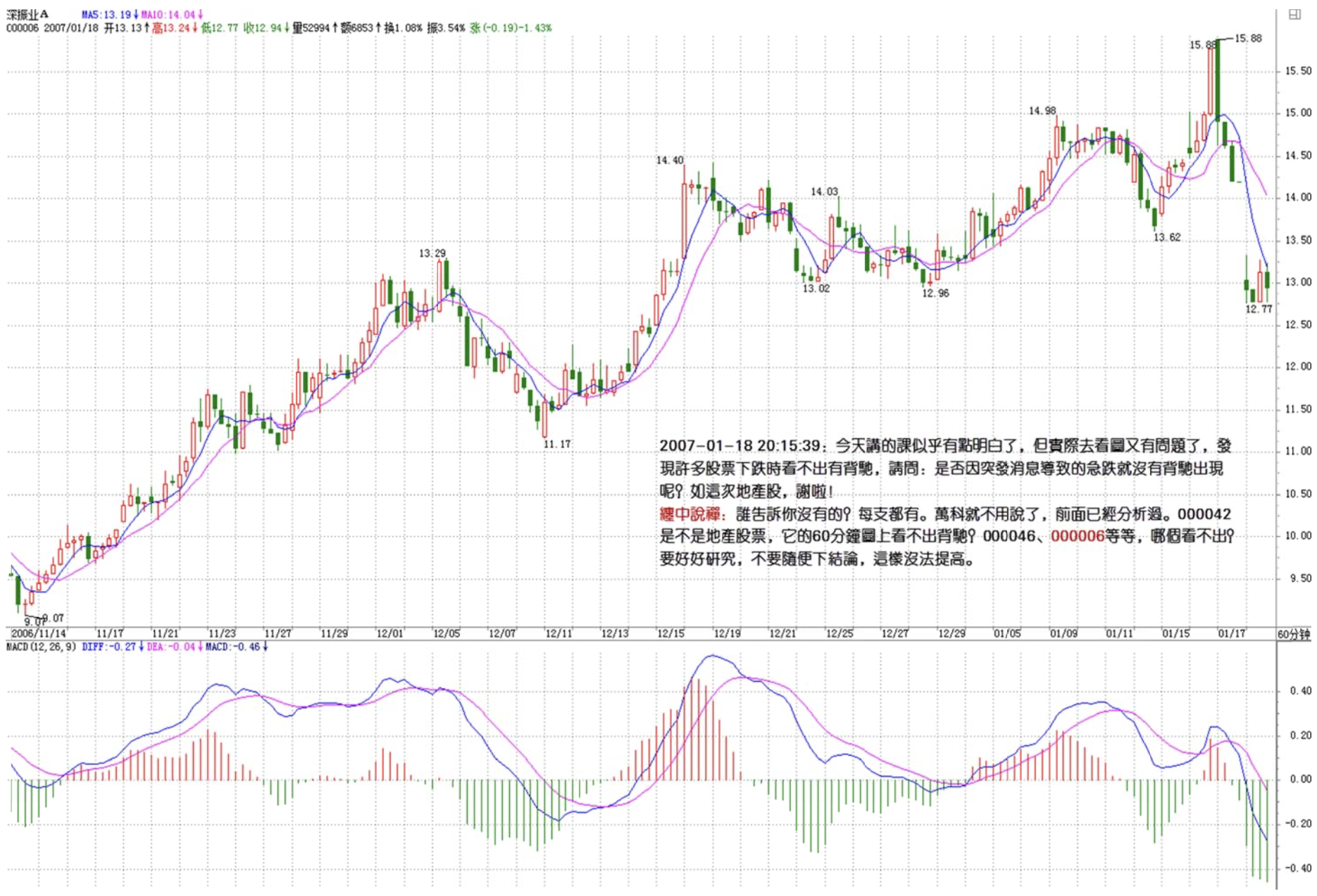This screenshot has height=896, width=1317.
Task: Click the 14.40 peak price annotation
Action: click(x=670, y=160)
